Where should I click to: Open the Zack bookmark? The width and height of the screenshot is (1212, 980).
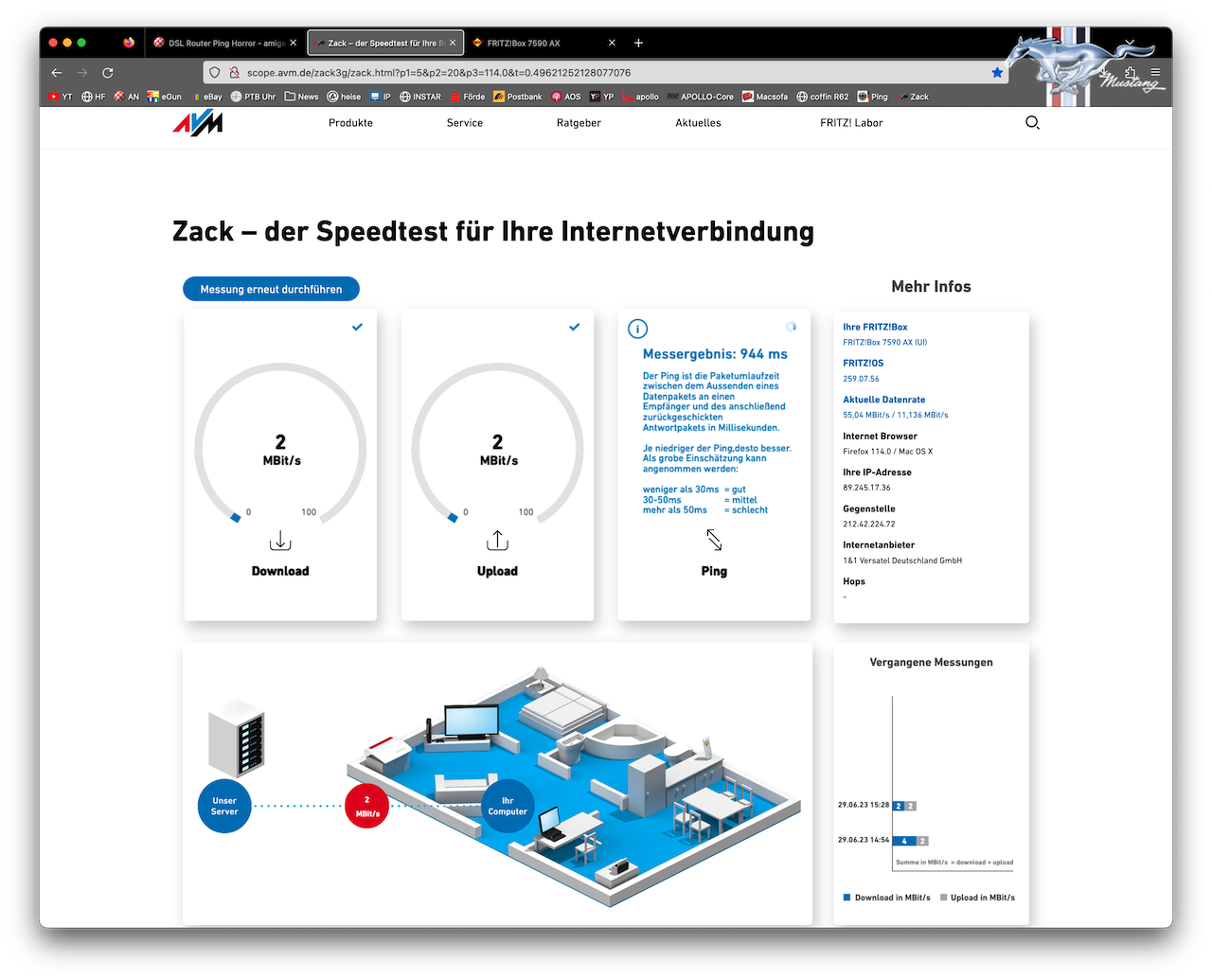(913, 97)
